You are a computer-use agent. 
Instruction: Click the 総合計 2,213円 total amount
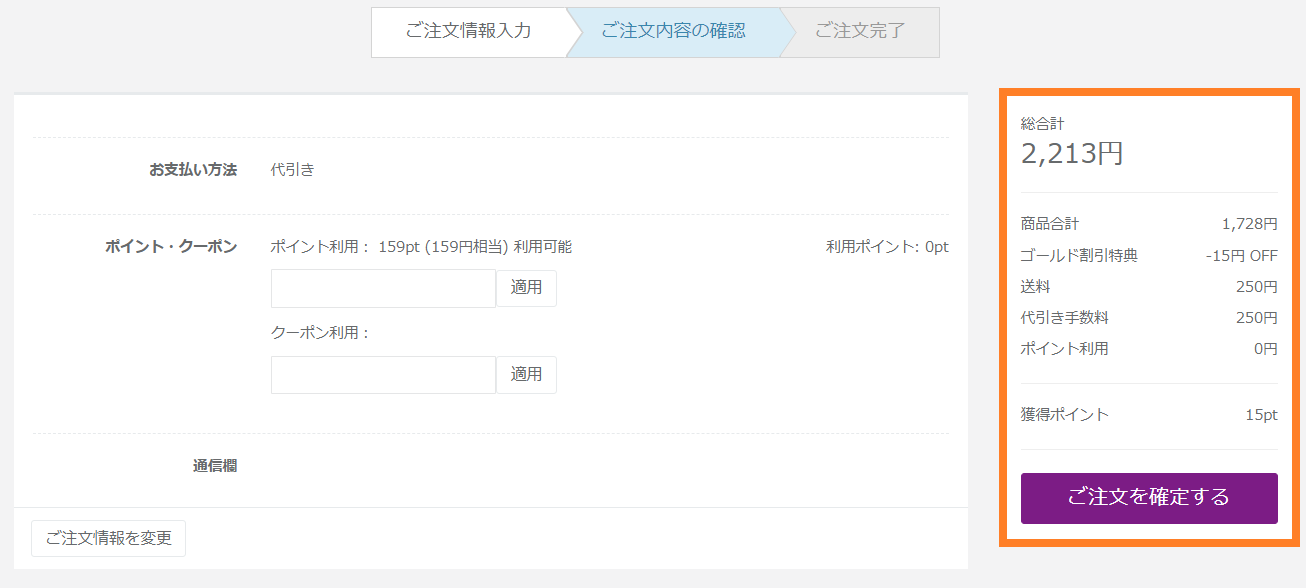(1072, 153)
